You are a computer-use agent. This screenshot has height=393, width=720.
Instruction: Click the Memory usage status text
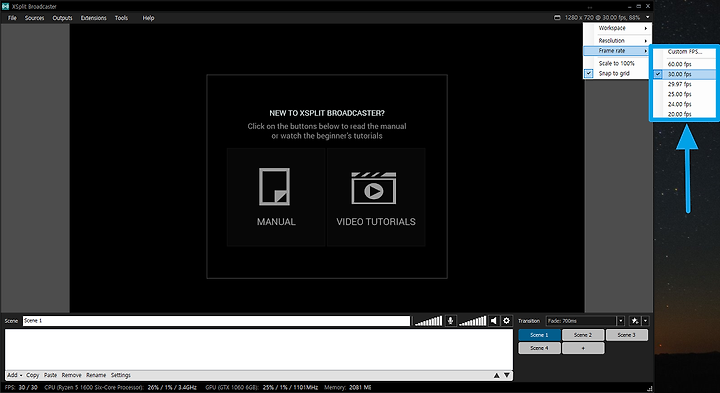(x=348, y=387)
